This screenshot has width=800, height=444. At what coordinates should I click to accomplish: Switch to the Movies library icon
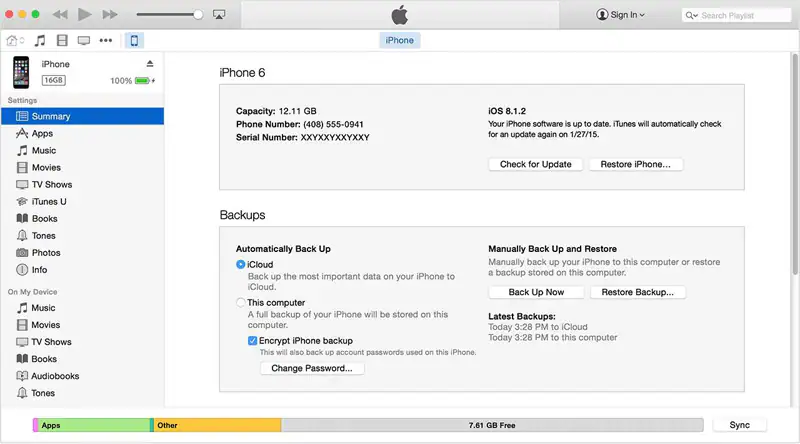(62, 40)
